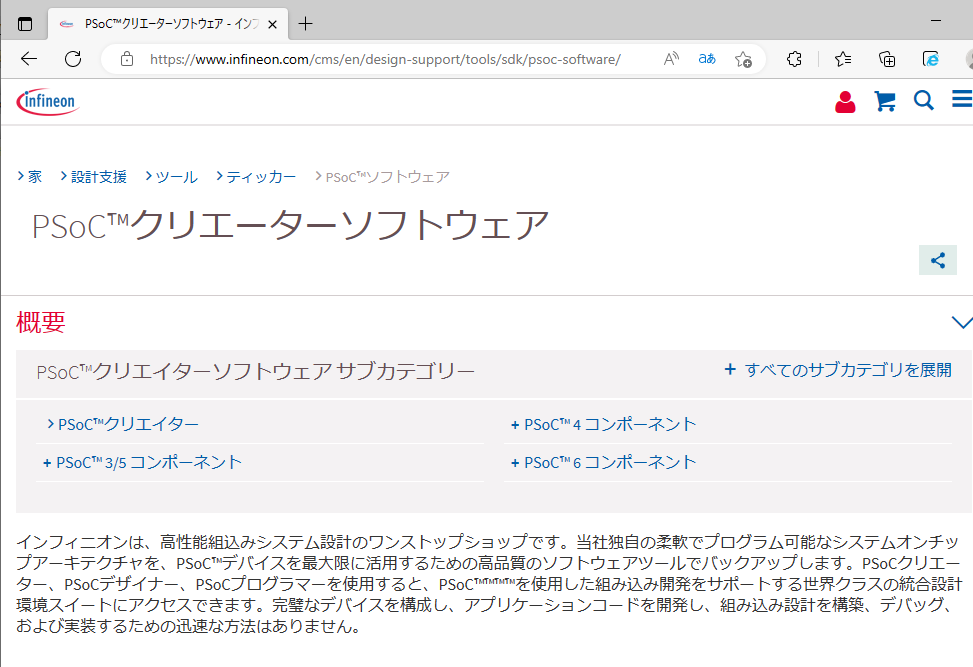Click the PSoC™クリエーターソフトウェア page title
973x667 pixels.
pyautogui.click(x=290, y=225)
